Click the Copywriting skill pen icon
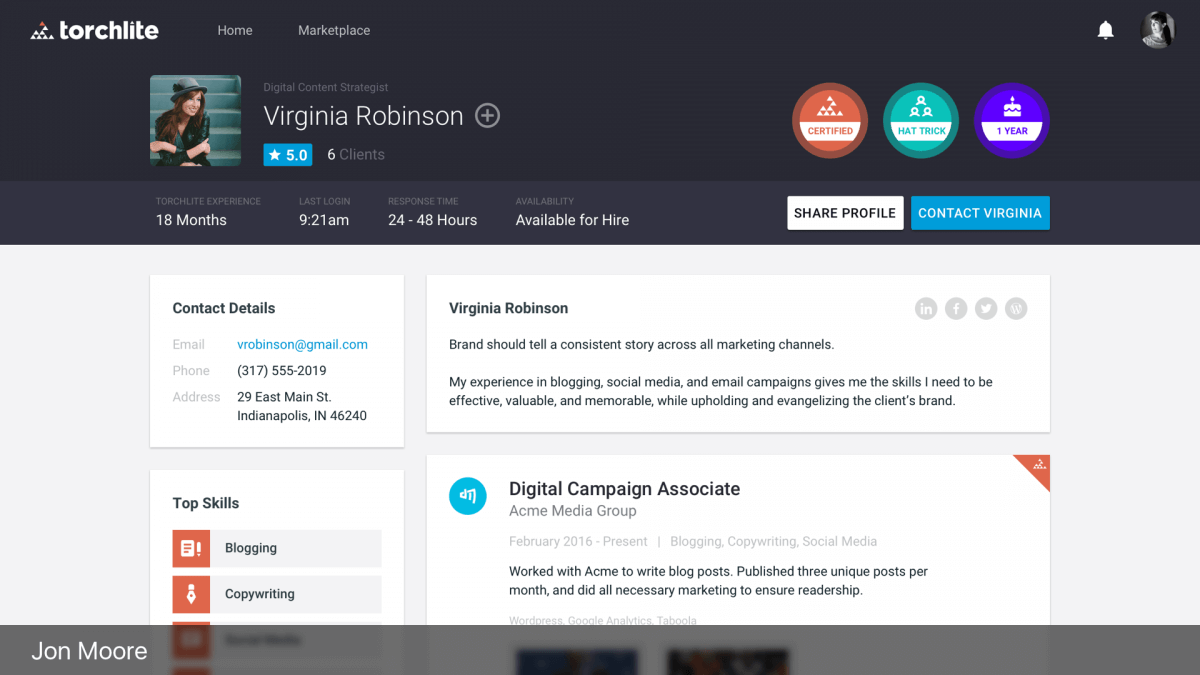Screen dimensions: 1200x675 [x=191, y=594]
